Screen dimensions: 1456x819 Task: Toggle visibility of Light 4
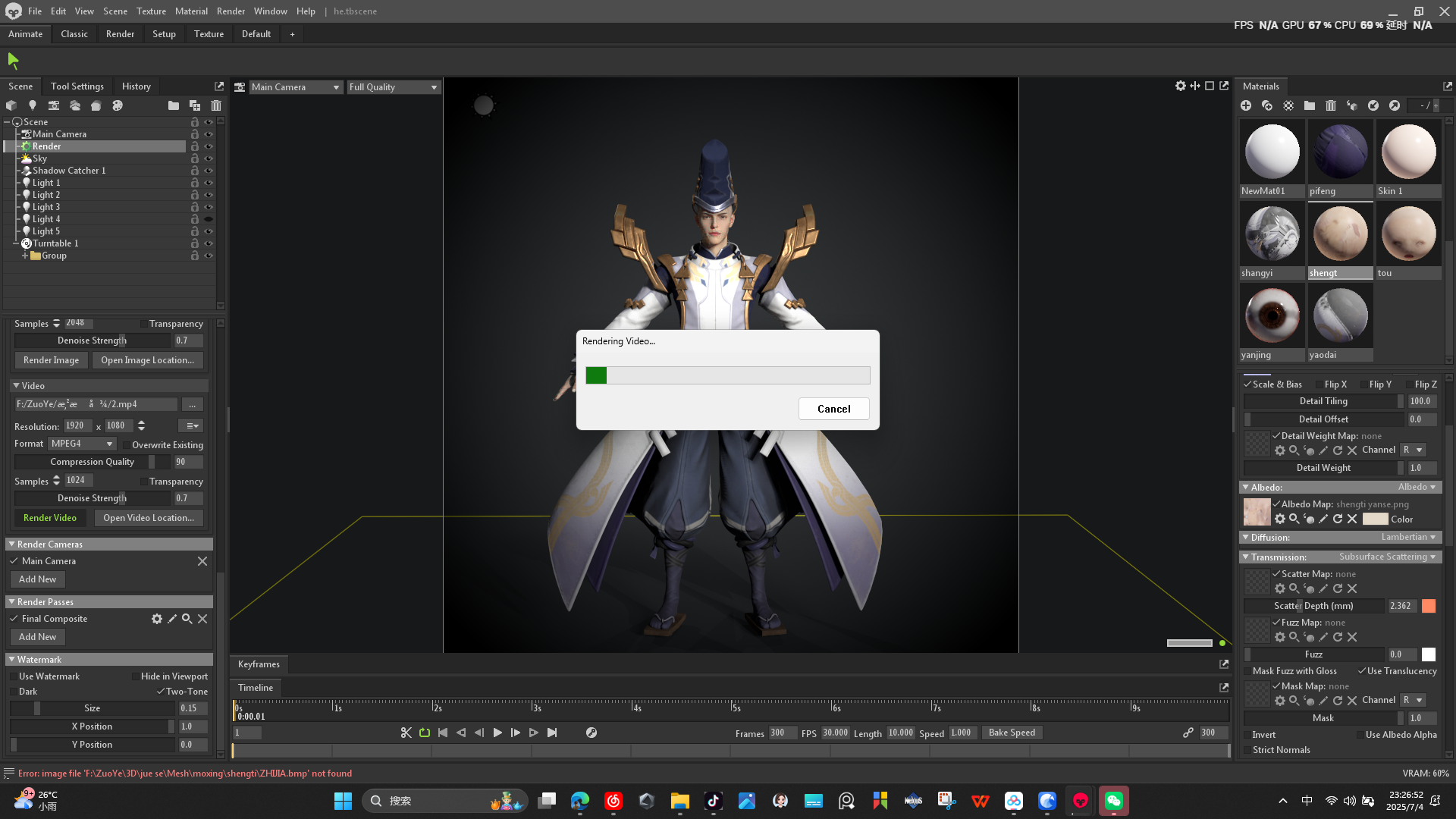tap(209, 219)
